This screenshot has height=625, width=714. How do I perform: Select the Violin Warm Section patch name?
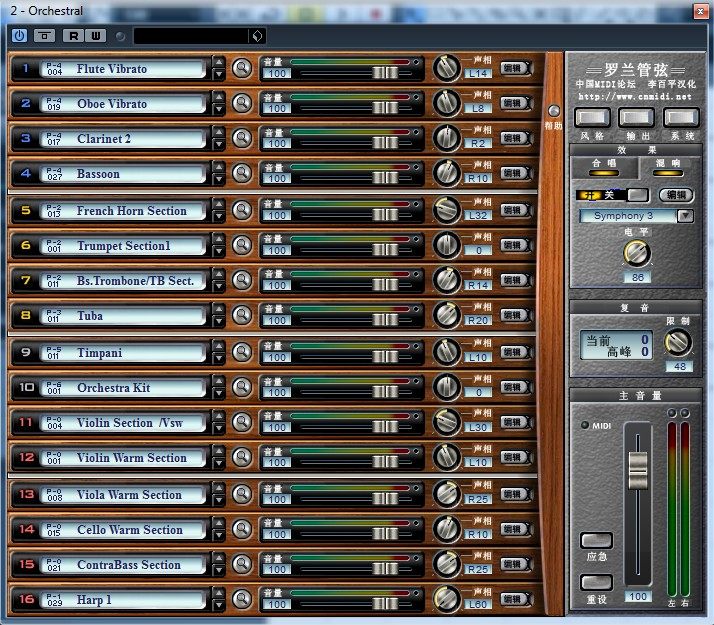click(131, 458)
